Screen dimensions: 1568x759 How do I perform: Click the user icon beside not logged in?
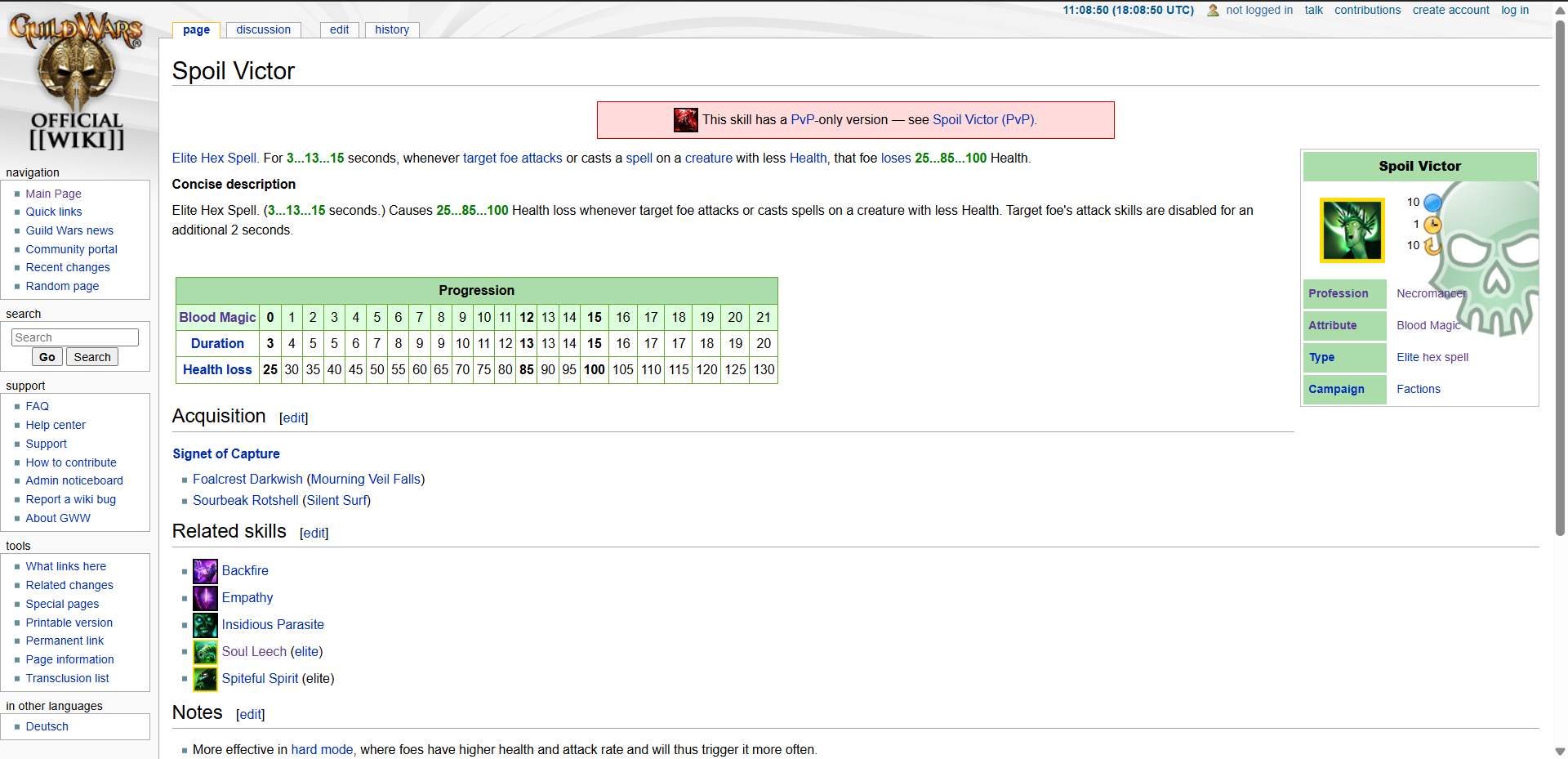1213,11
